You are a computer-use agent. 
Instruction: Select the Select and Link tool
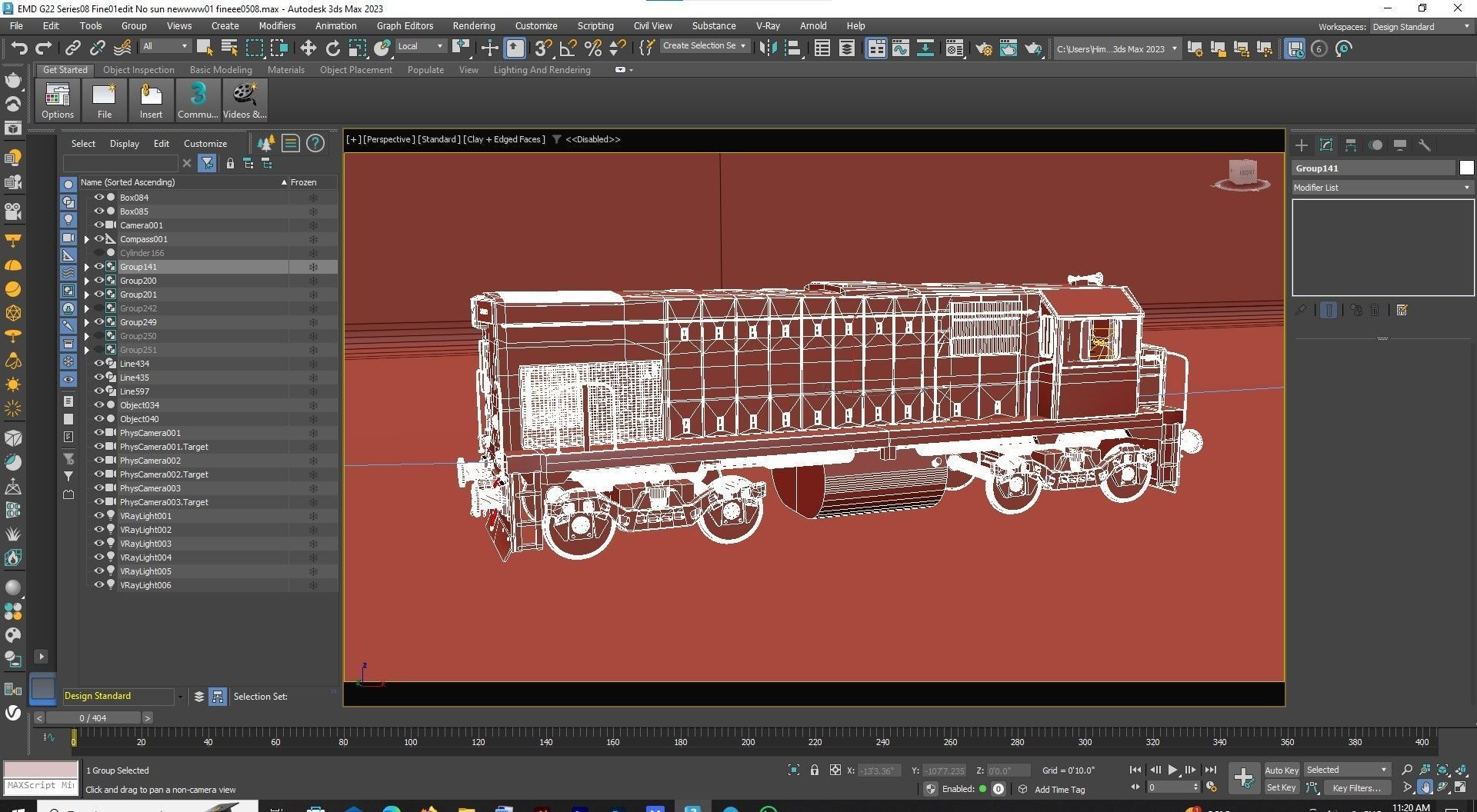click(72, 48)
